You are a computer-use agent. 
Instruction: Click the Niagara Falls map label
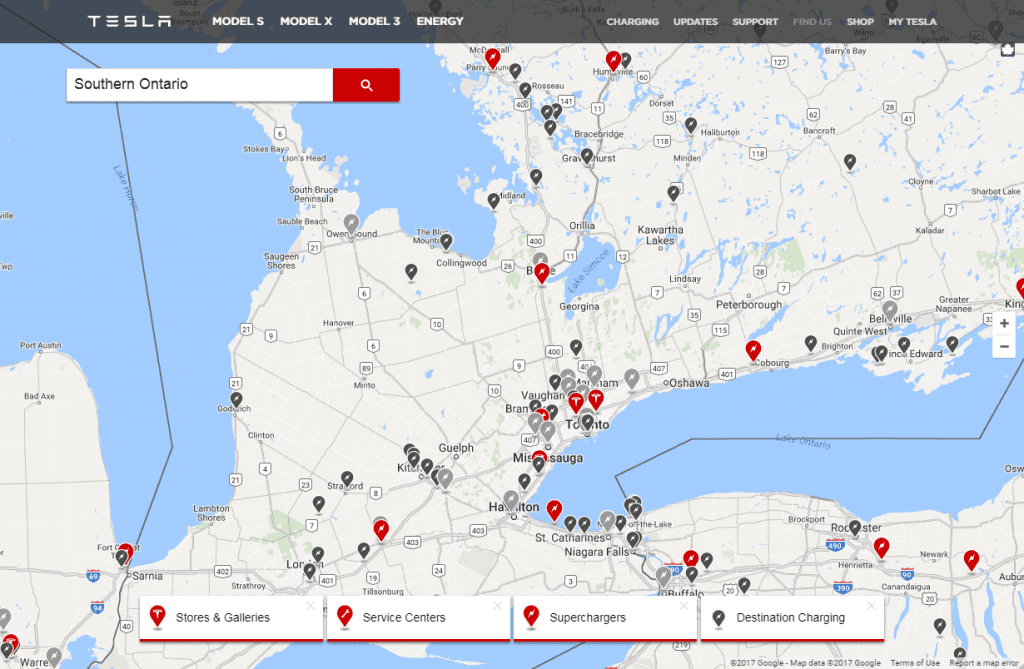(597, 551)
